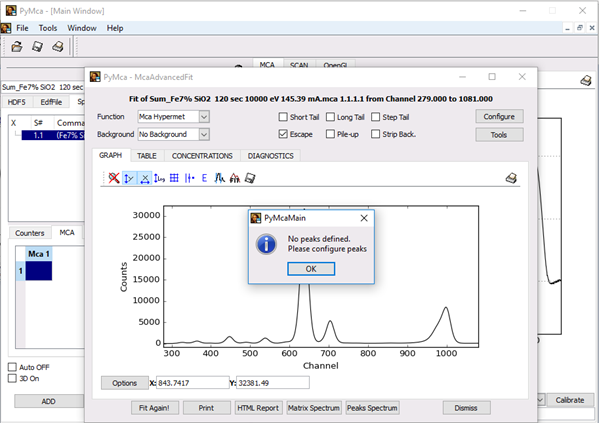The image size is (599, 423).
Task: Enable Long Tail checkbox
Action: point(330,117)
